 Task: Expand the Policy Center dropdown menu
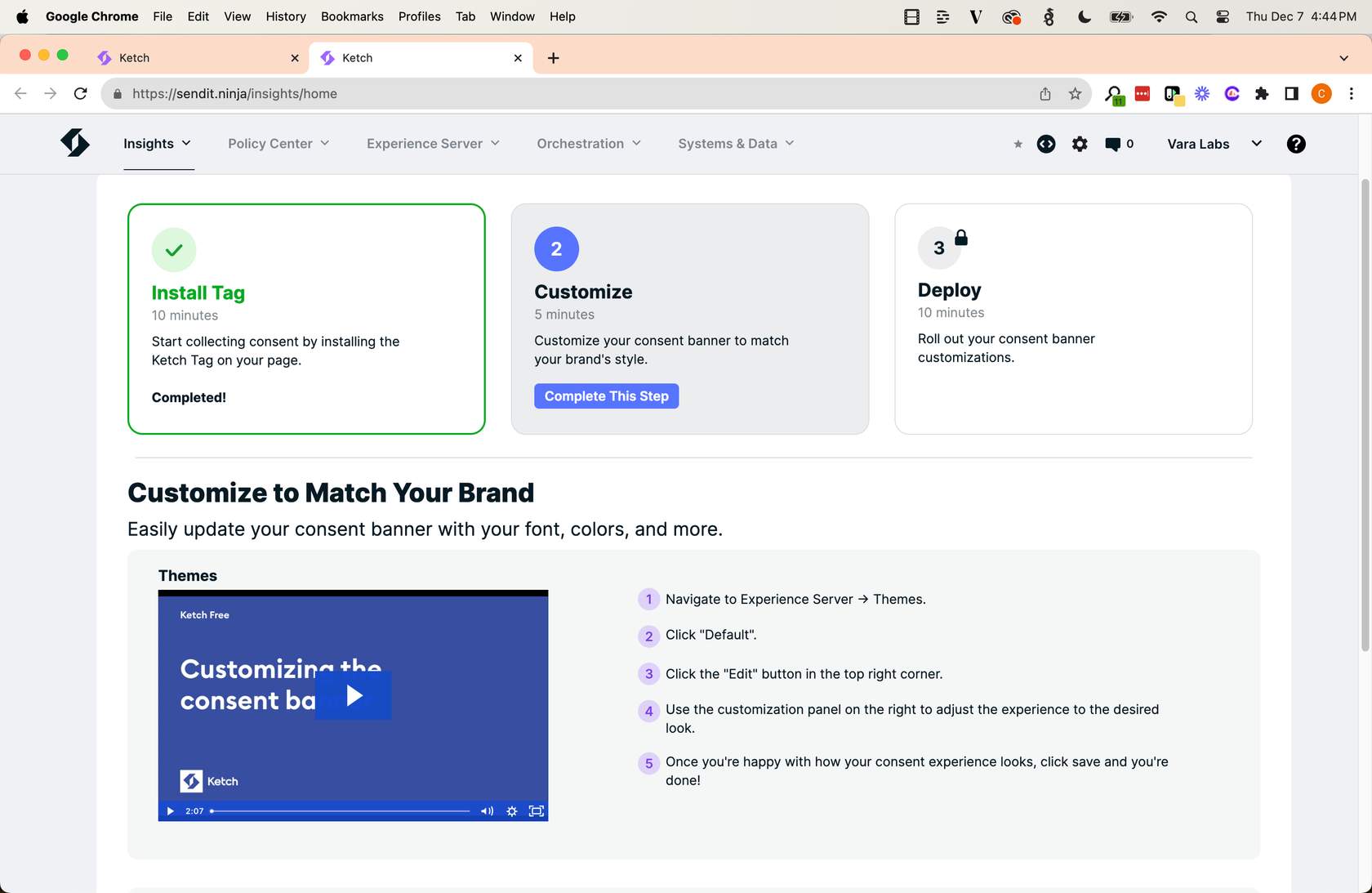[278, 144]
